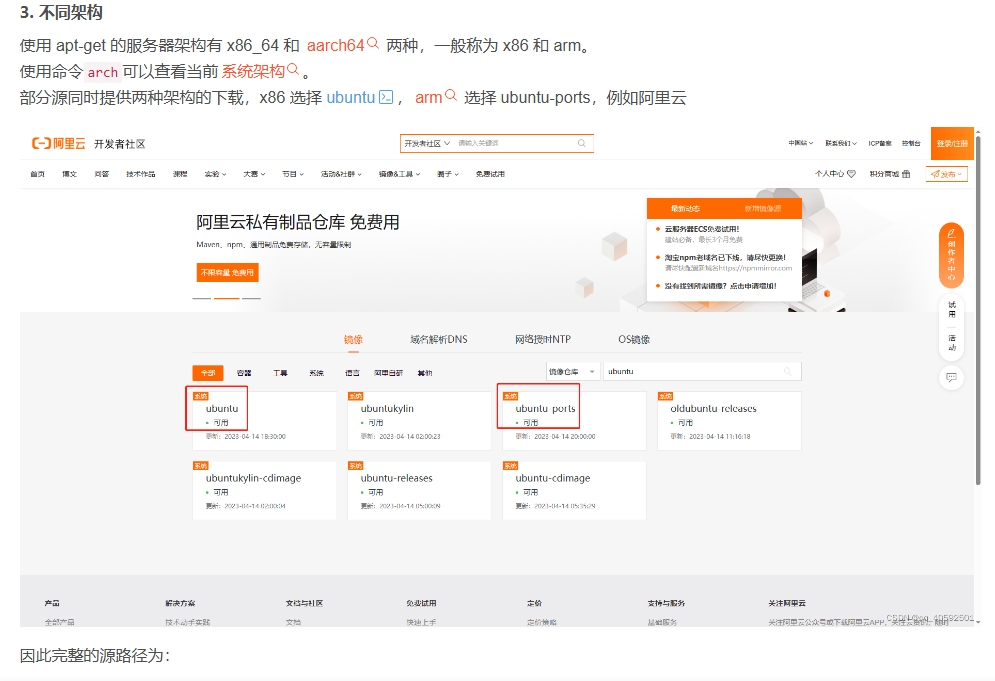The width and height of the screenshot is (995, 681).
Task: Open the 联系我们 dropdown
Action: (841, 143)
